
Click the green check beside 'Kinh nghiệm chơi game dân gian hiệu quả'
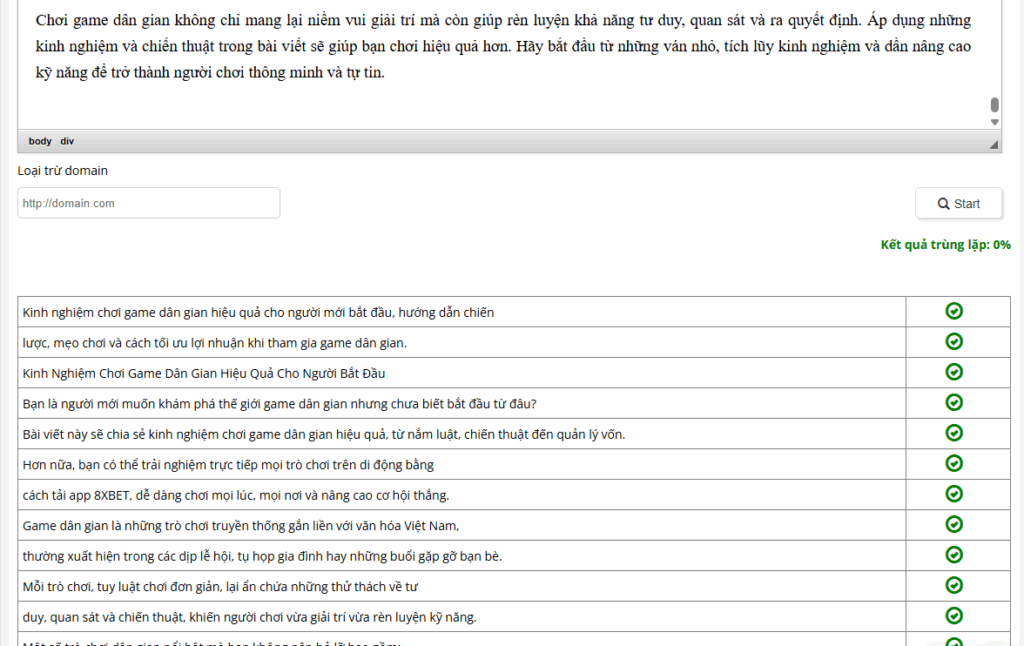(x=954, y=312)
